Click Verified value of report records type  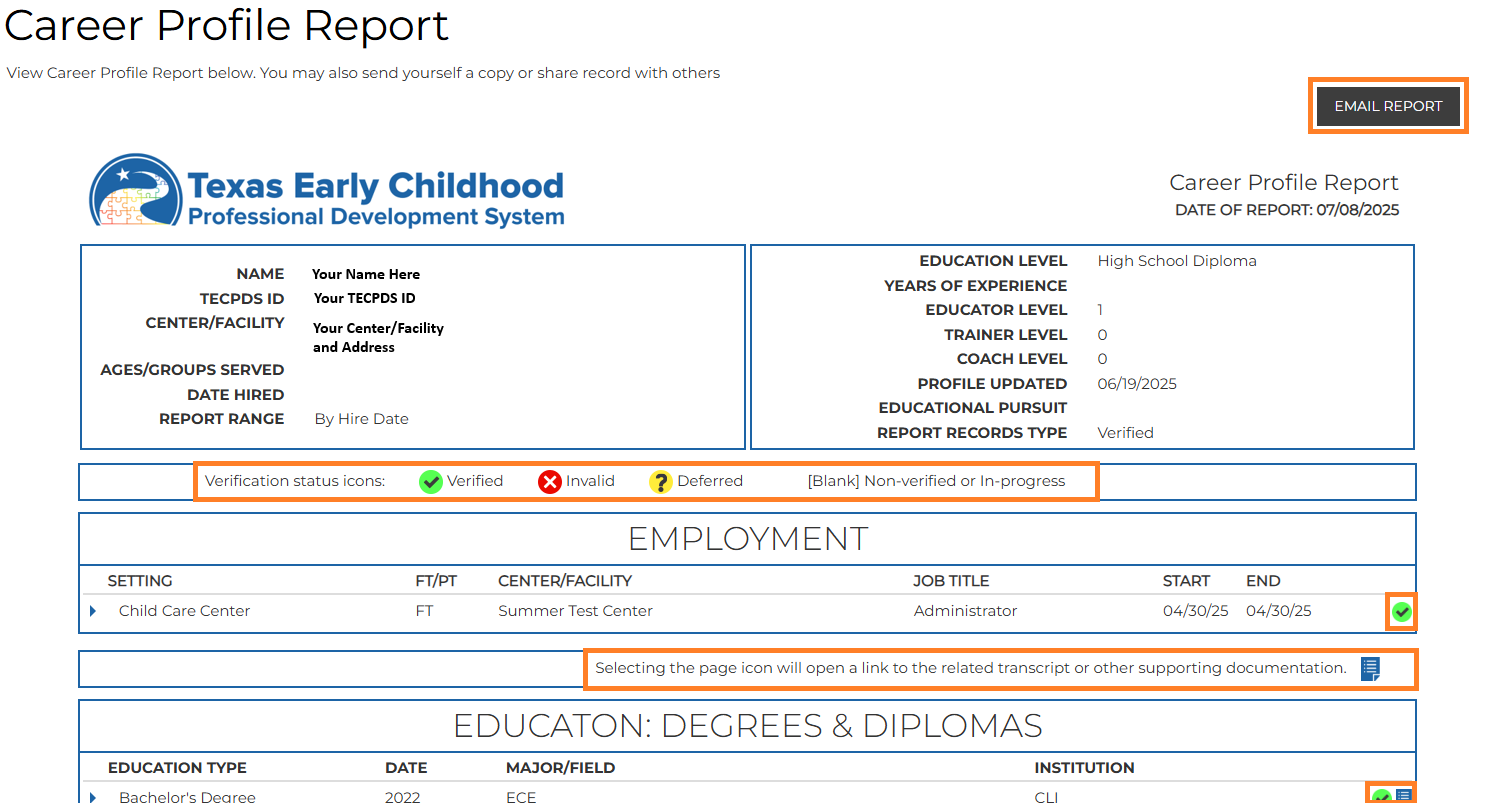pos(1125,433)
